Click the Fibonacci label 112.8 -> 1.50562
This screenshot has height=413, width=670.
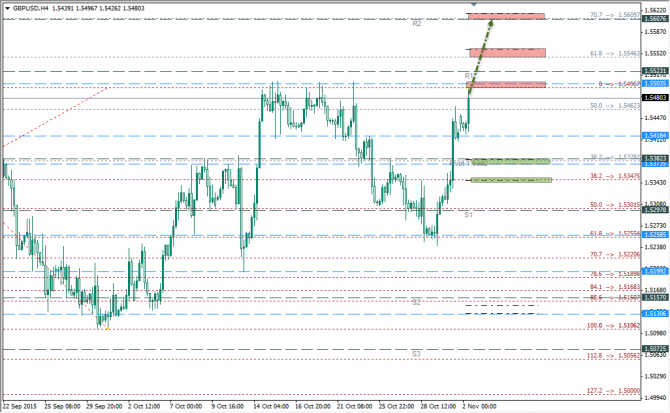coord(613,355)
